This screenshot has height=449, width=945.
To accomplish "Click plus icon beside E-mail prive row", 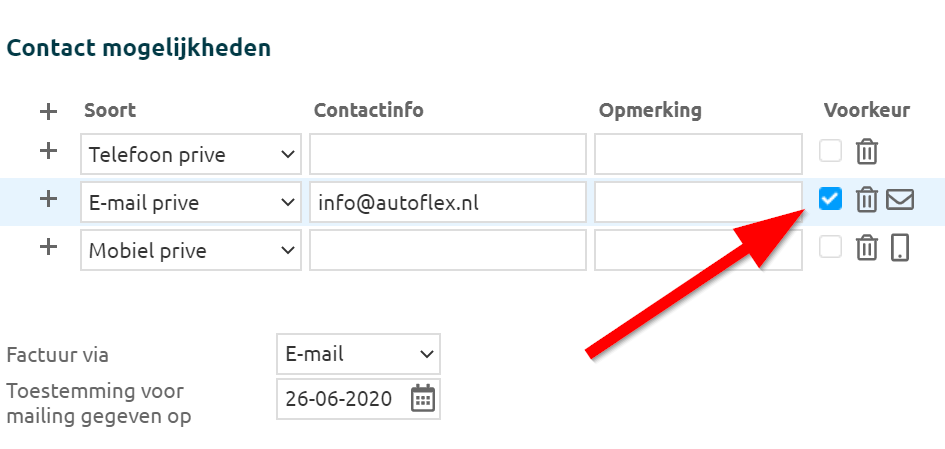I will [48, 199].
